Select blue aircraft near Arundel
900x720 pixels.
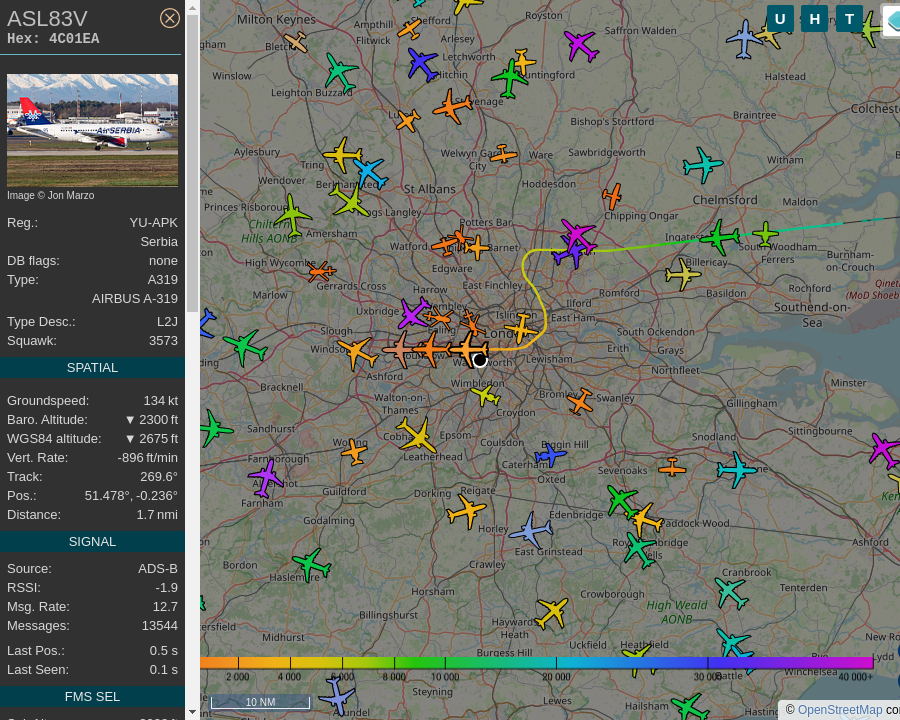click(337, 696)
